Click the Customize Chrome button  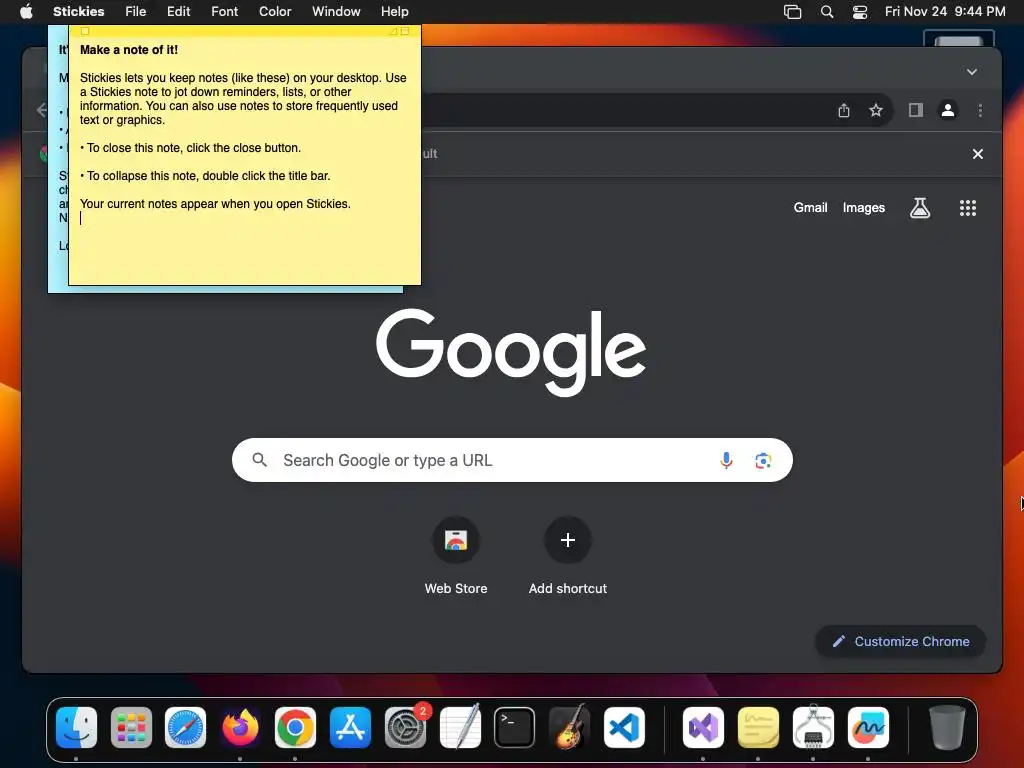[x=901, y=641]
